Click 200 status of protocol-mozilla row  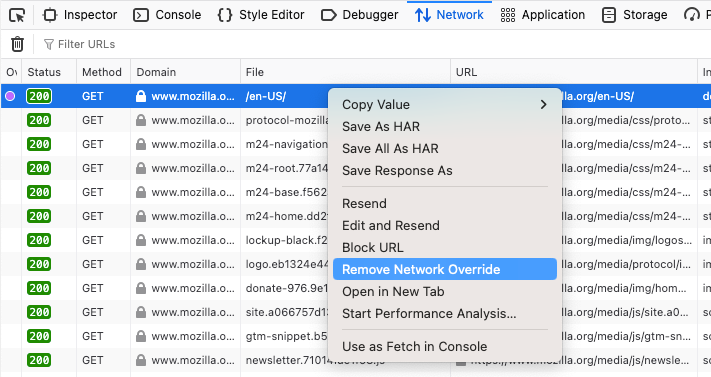click(x=39, y=120)
